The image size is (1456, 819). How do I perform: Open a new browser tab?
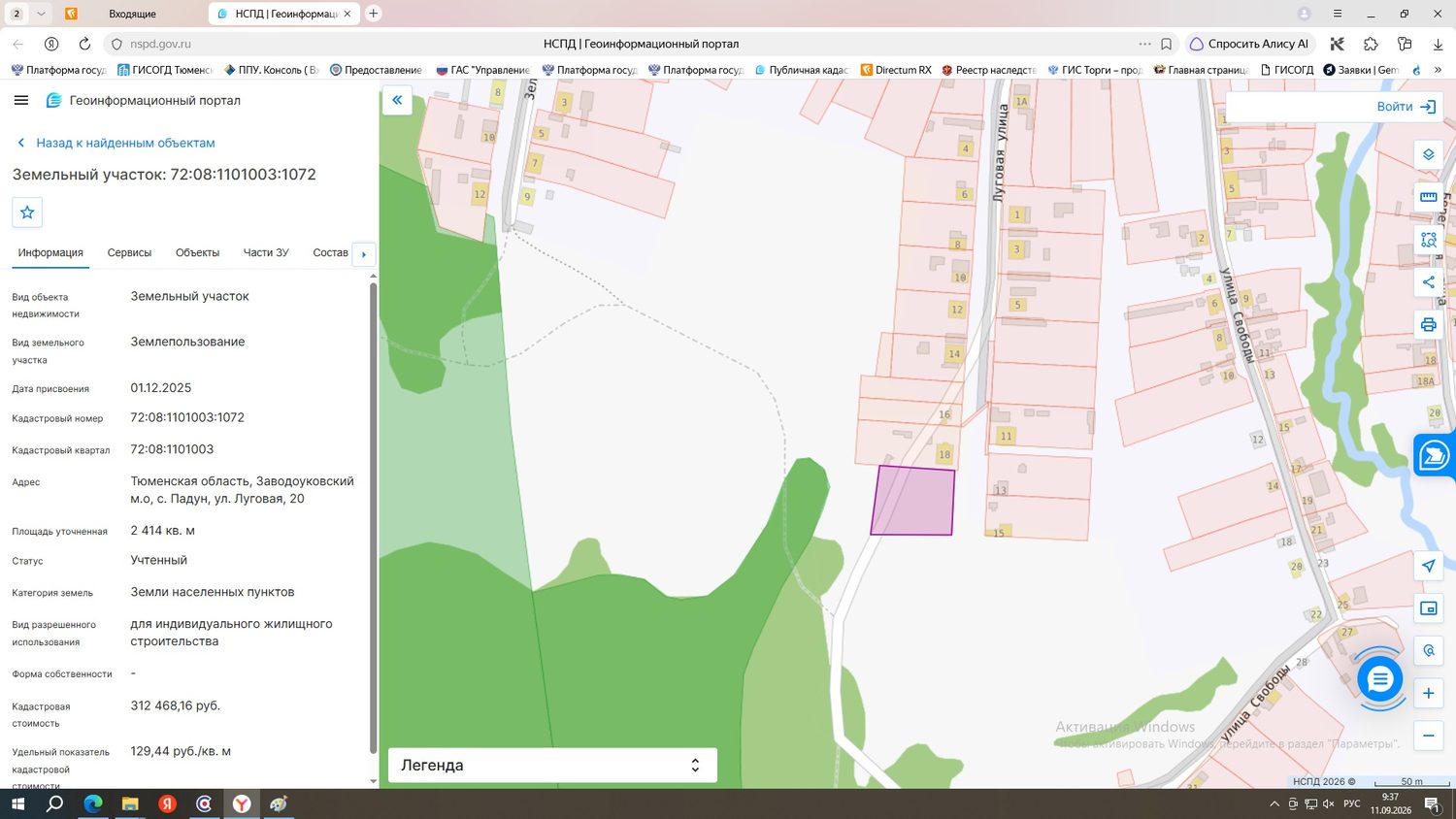click(x=373, y=14)
